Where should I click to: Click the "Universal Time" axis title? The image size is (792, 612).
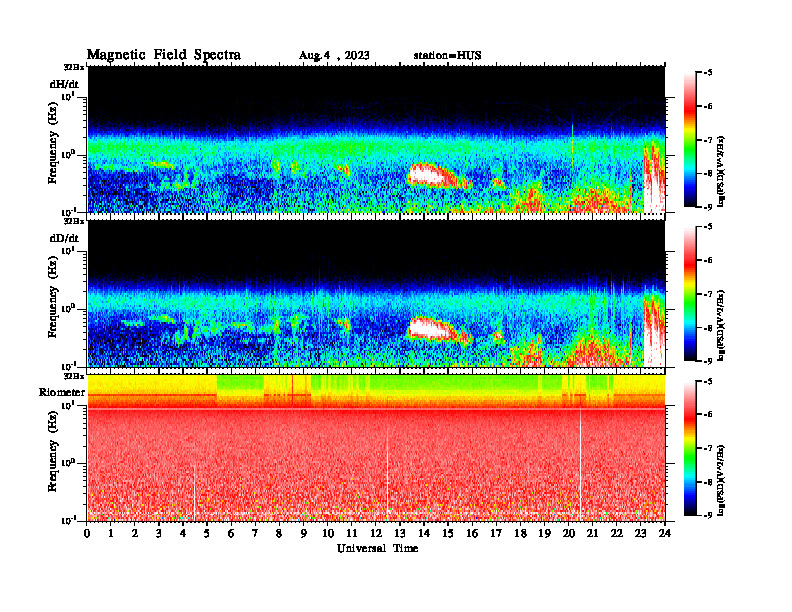(x=378, y=548)
